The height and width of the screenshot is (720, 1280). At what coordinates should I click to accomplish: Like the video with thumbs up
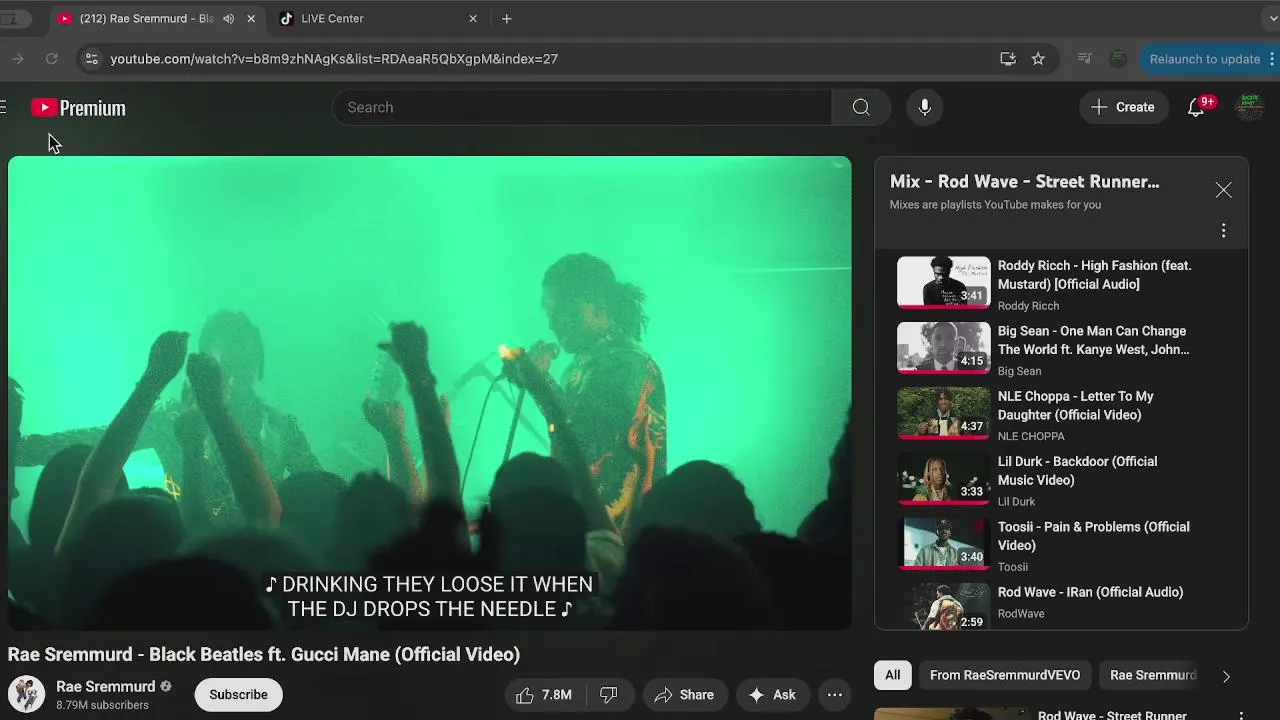(x=544, y=695)
